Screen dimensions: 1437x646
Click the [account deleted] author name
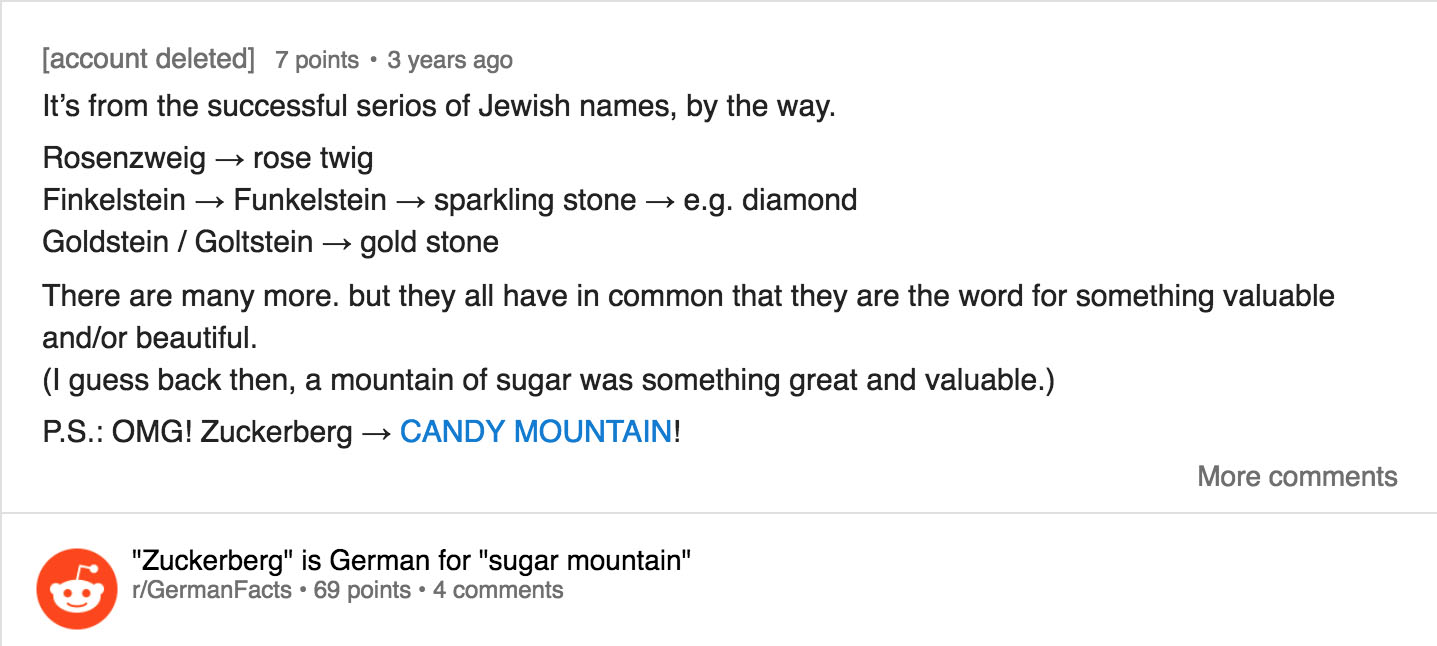(149, 59)
